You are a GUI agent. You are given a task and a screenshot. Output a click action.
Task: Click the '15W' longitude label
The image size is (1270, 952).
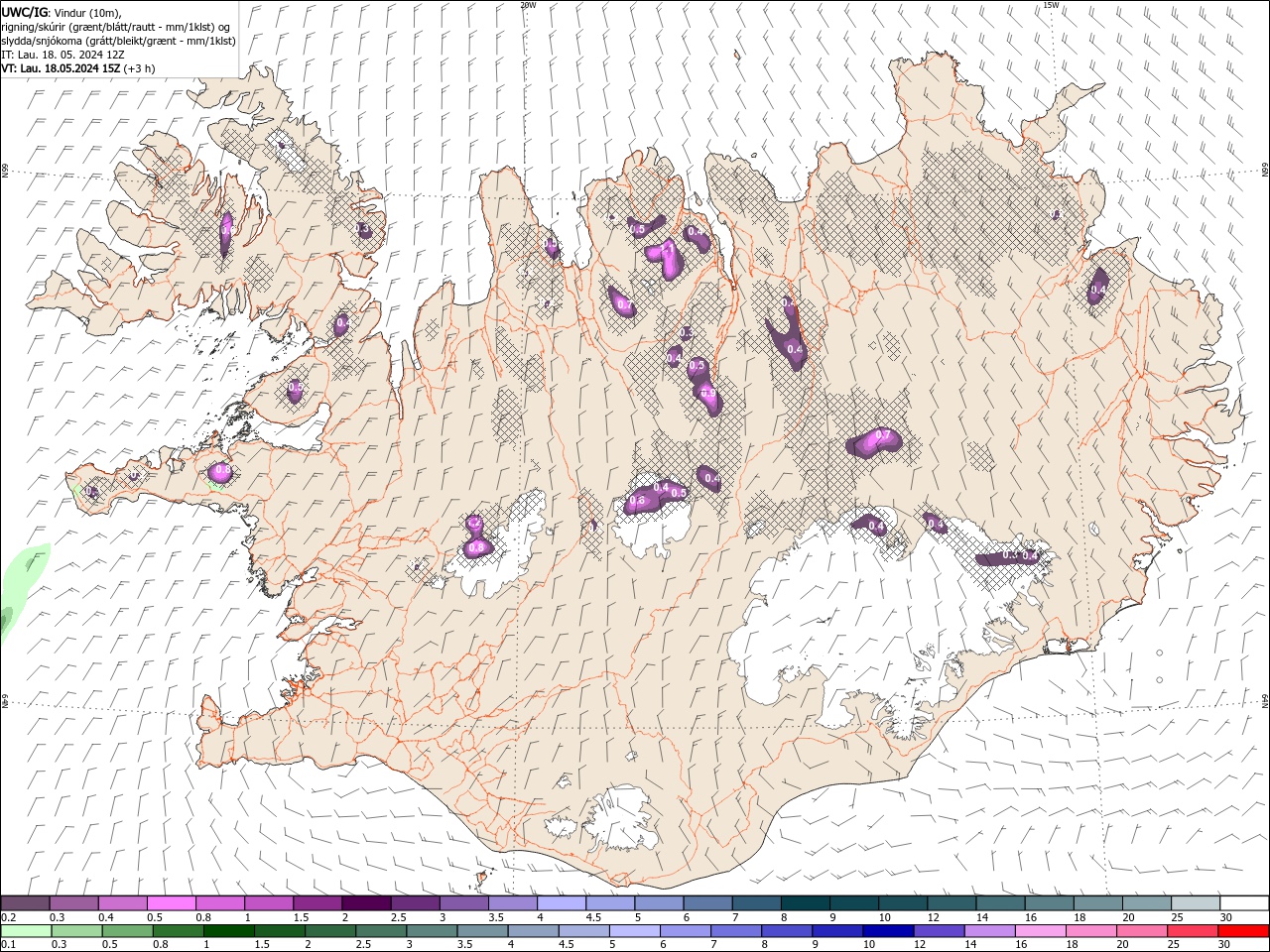(x=1050, y=5)
